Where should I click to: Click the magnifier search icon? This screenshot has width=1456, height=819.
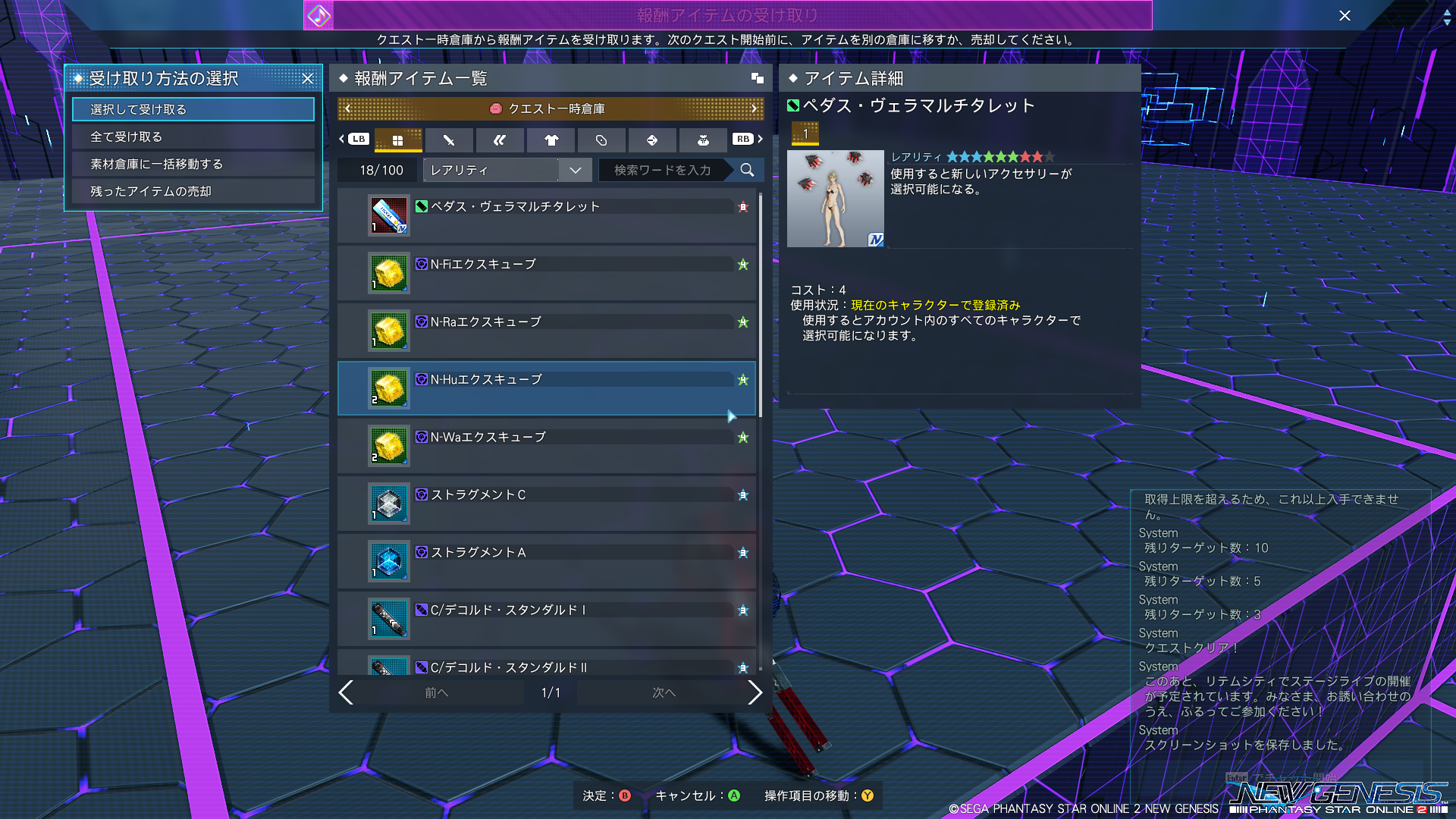tap(747, 170)
